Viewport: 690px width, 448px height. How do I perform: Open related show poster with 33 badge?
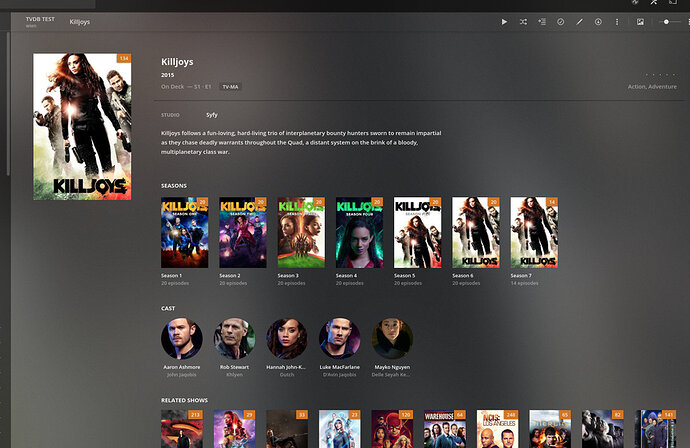tap(287, 429)
